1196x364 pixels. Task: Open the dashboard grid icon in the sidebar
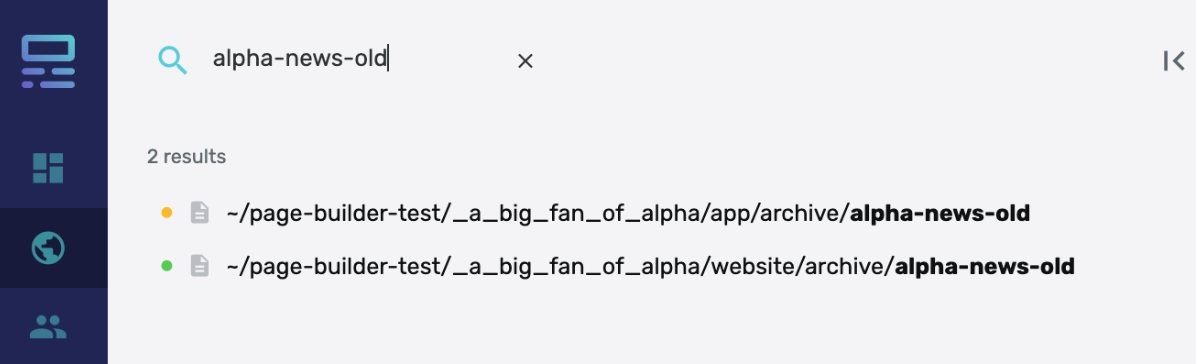[x=48, y=168]
